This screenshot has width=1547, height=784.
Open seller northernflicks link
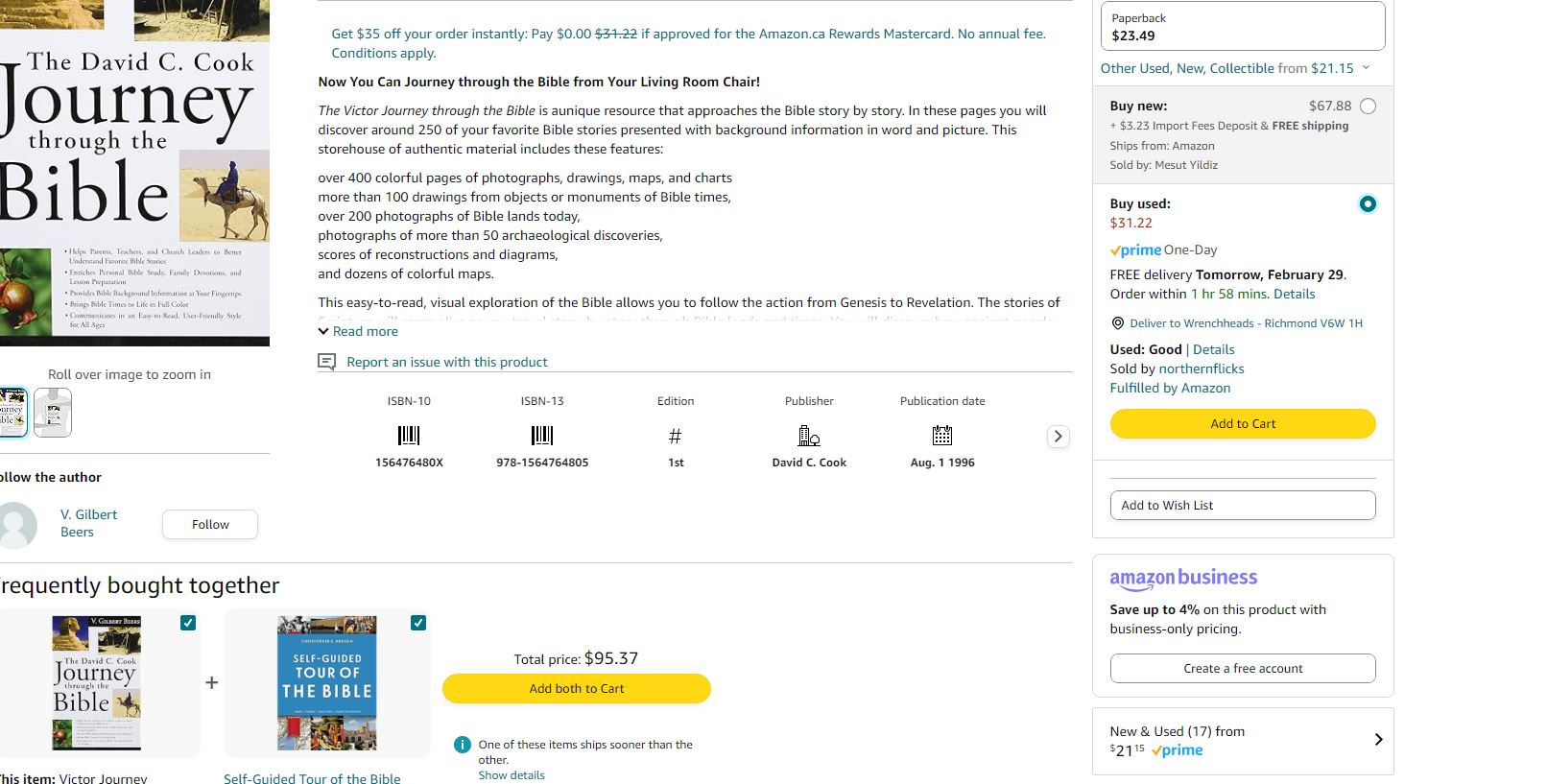(x=1202, y=368)
